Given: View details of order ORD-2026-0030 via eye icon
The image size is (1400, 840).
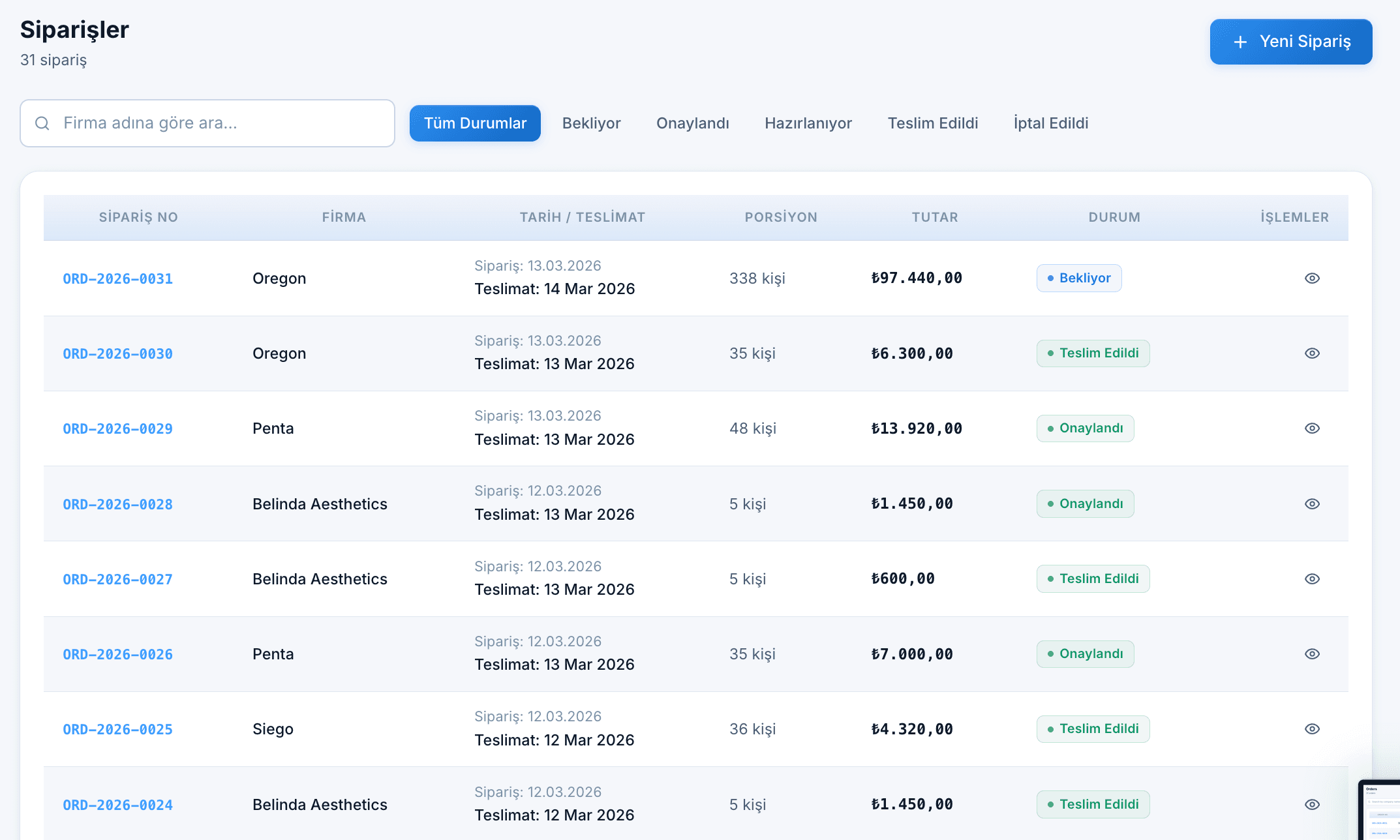Looking at the screenshot, I should pyautogui.click(x=1312, y=353).
